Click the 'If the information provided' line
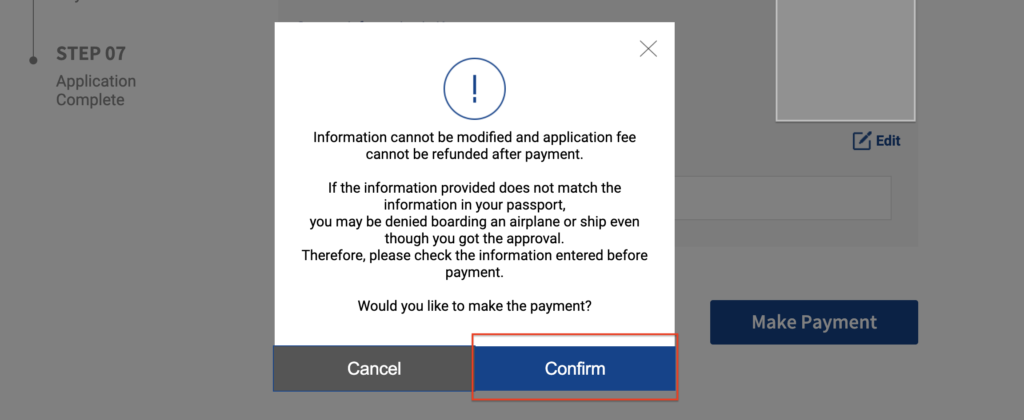Screen dimensions: 1024x420 474,187
